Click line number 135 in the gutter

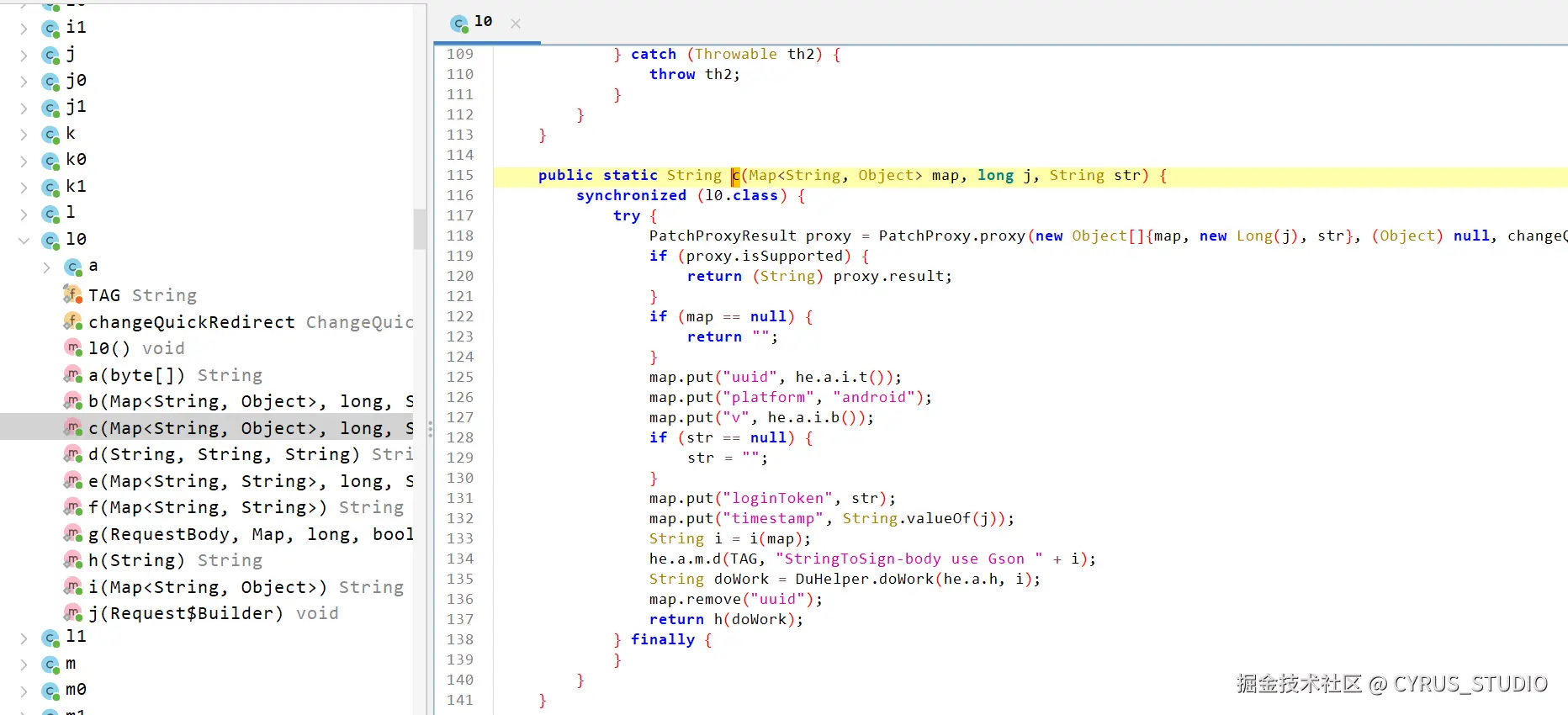click(460, 579)
